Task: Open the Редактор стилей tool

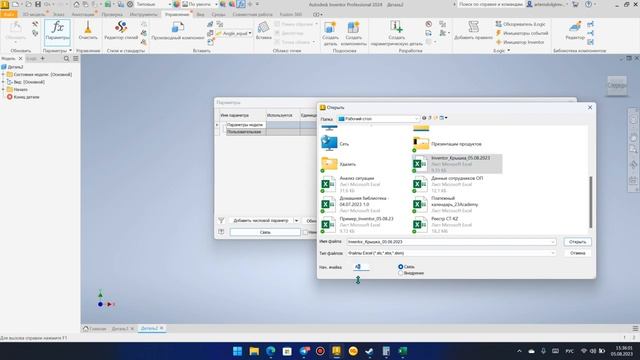Action: pyautogui.click(x=121, y=31)
